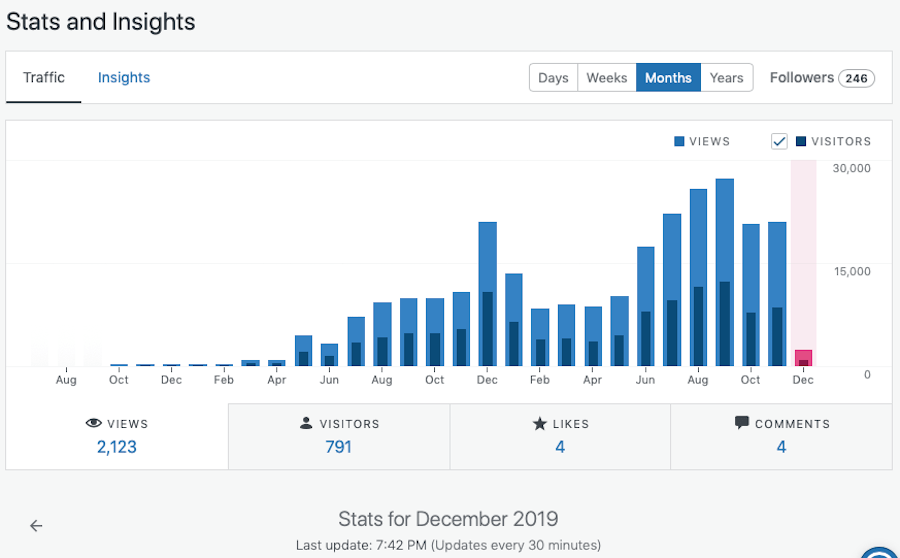
Task: Switch to the Traffic tab
Action: click(x=44, y=78)
